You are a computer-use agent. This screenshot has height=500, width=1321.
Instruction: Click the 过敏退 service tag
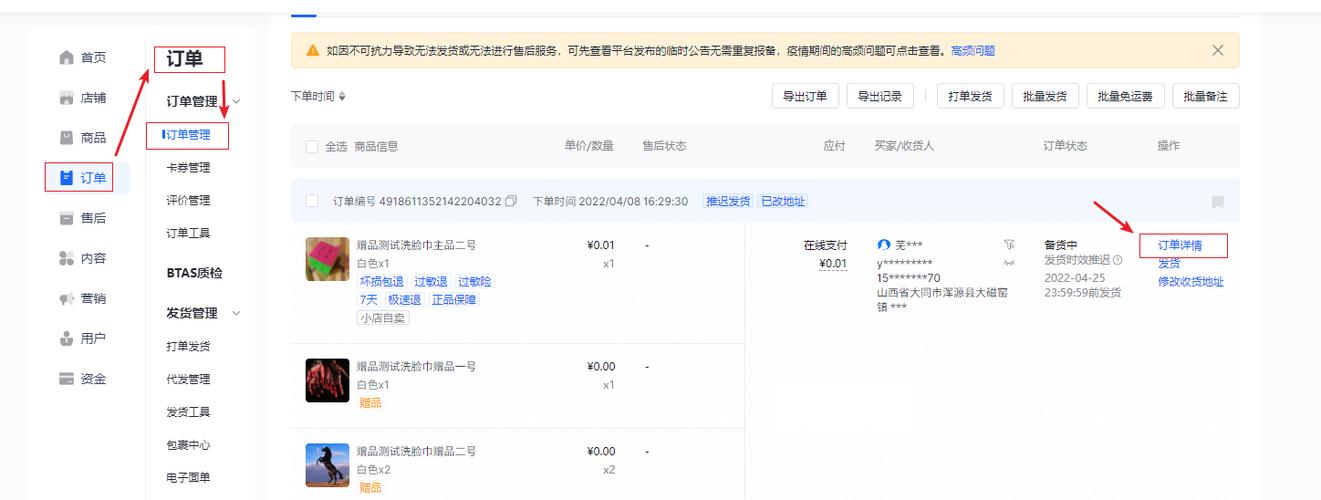(x=431, y=281)
